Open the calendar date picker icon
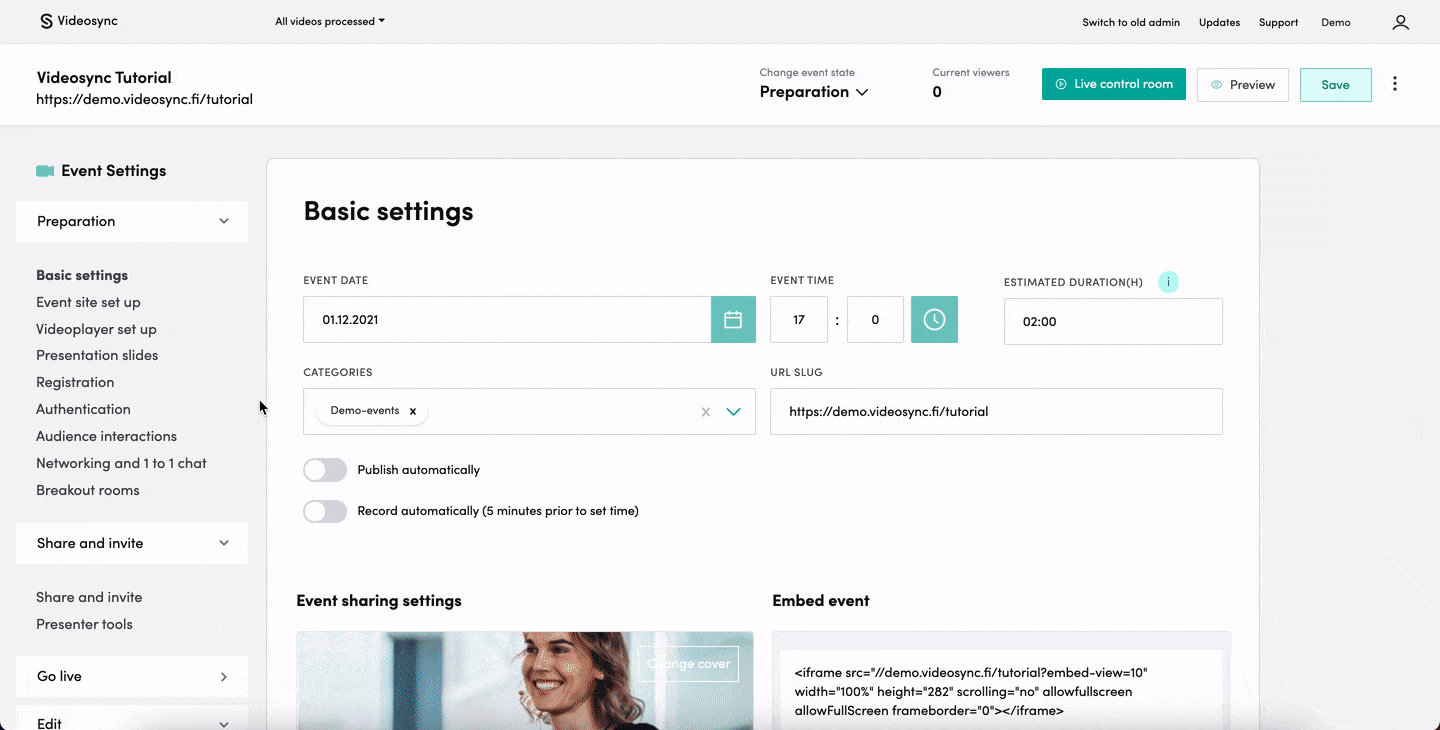The image size is (1440, 730). point(733,319)
